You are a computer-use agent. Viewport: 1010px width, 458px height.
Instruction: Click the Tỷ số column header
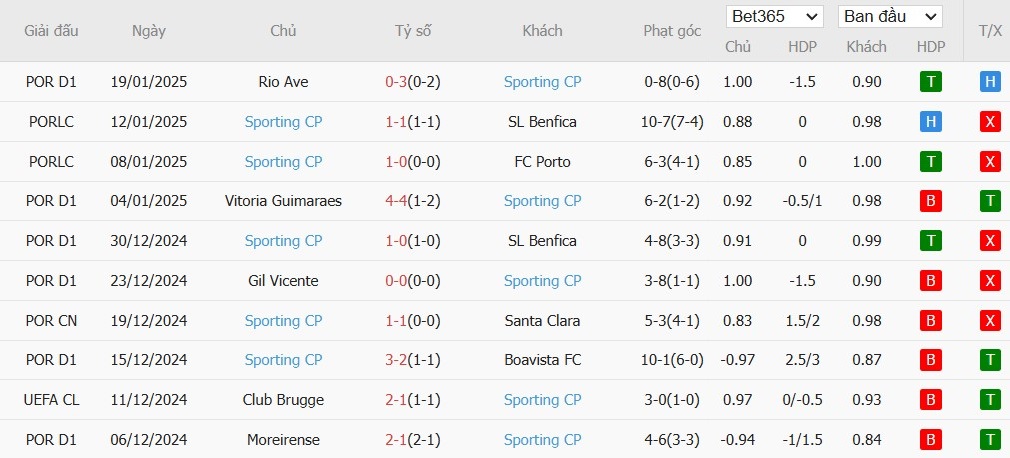point(413,31)
